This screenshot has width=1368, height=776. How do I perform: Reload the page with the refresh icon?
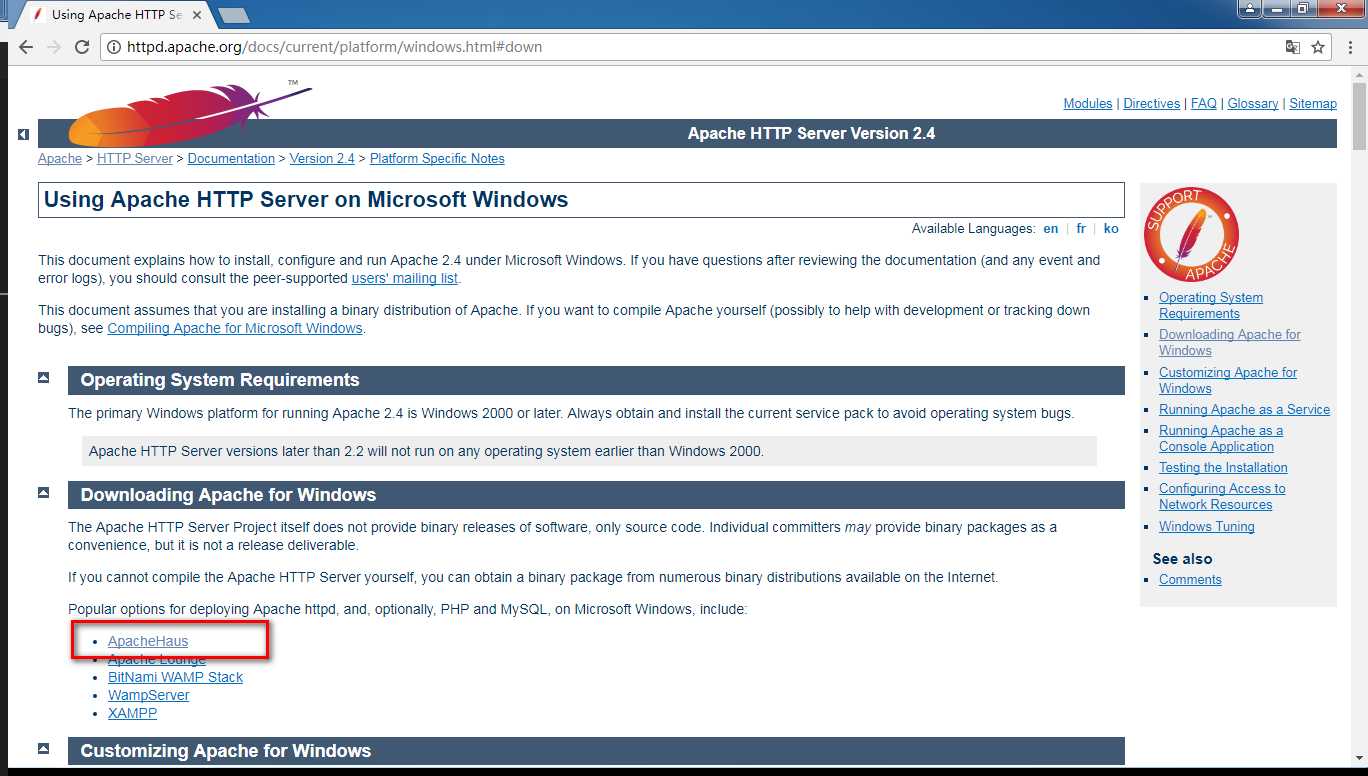[x=82, y=47]
